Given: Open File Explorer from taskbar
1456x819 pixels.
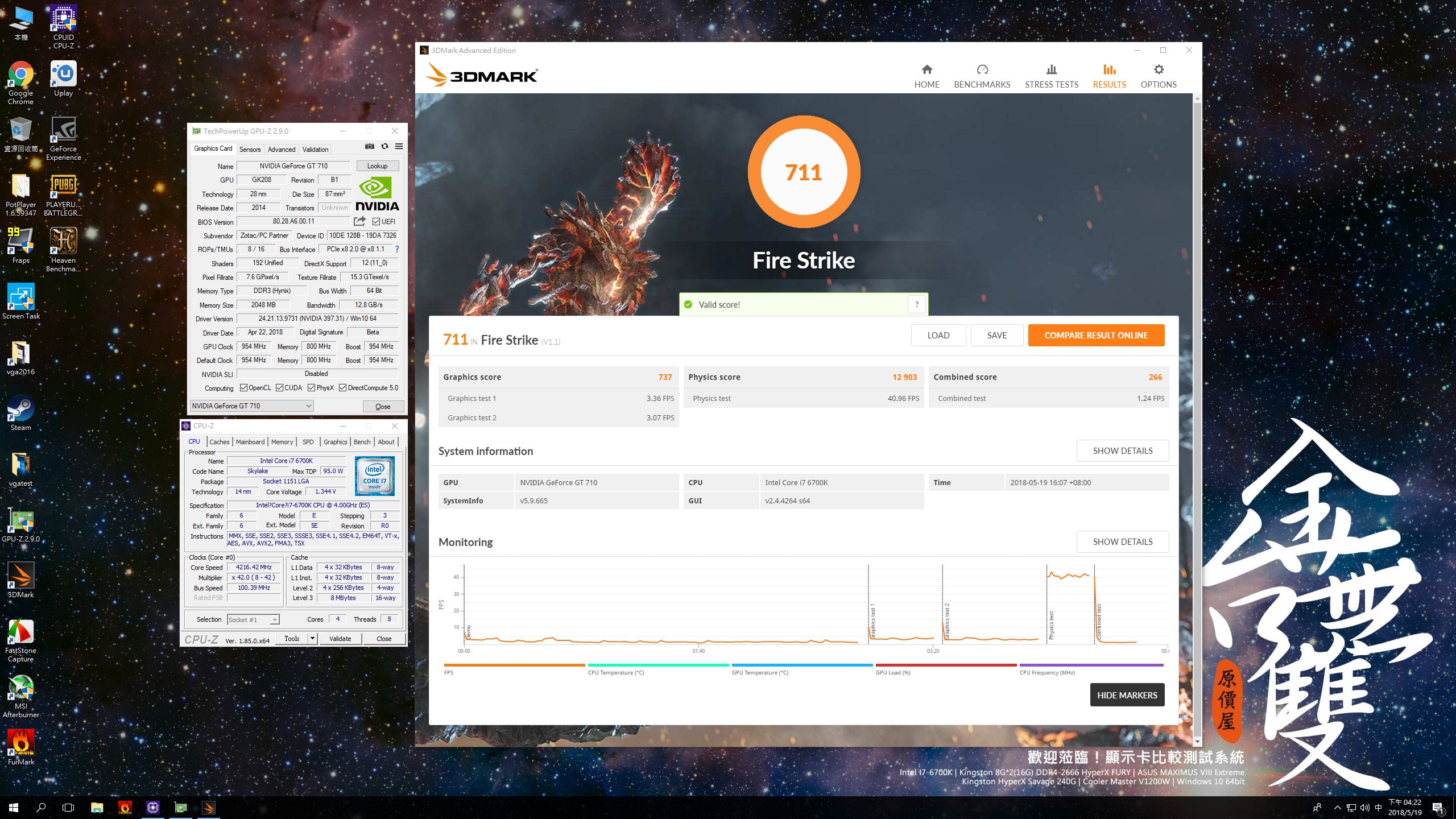Looking at the screenshot, I should 97,808.
